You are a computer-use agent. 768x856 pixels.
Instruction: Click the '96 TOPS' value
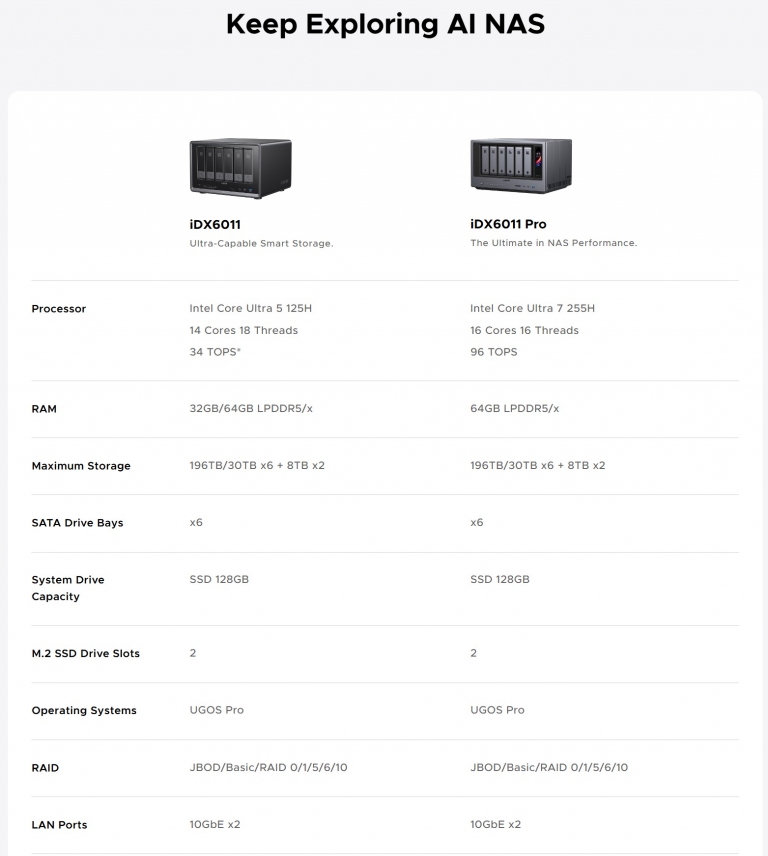tap(493, 352)
